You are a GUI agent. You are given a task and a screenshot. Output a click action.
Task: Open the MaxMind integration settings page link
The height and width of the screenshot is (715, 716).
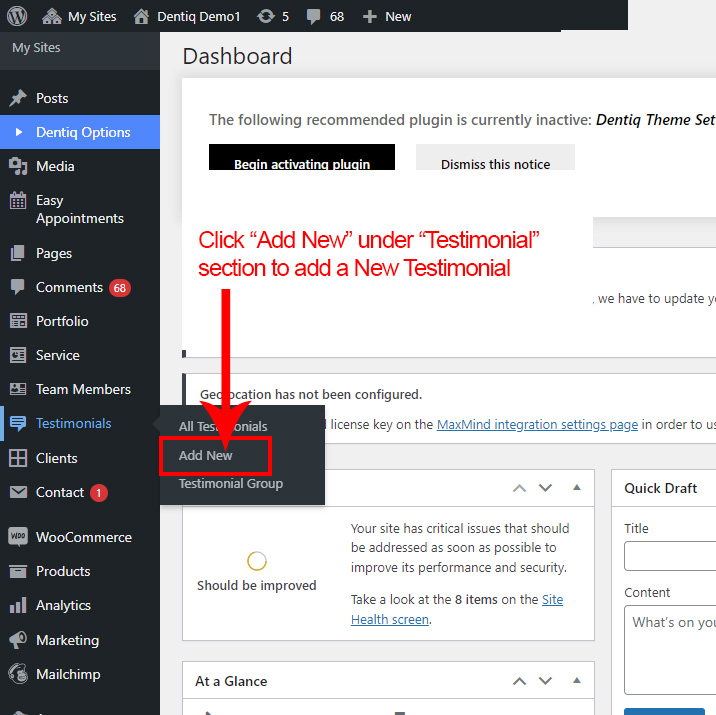click(x=537, y=424)
